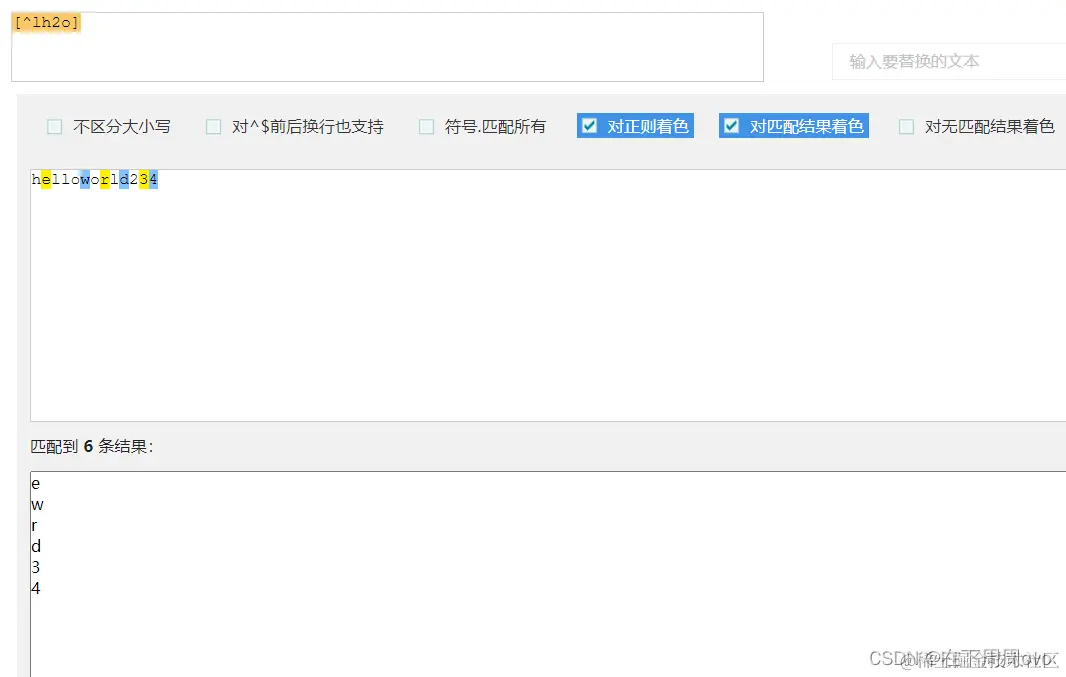The width and height of the screenshot is (1066, 677).
Task: Enable the 对无匹配结果着色 checkbox
Action: (906, 126)
